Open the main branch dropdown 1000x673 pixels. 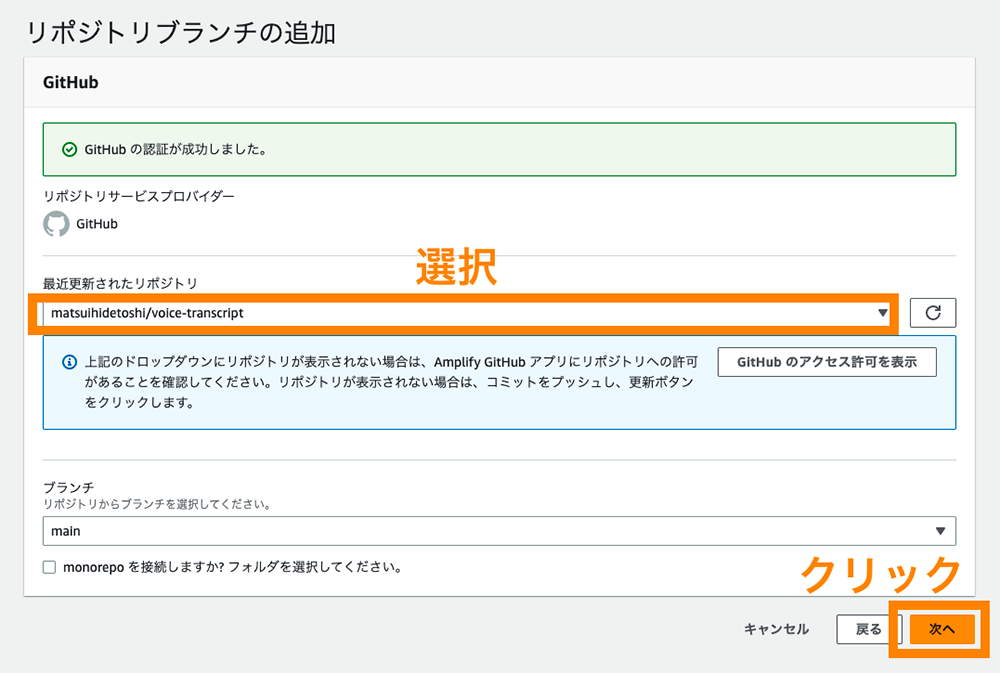[499, 531]
